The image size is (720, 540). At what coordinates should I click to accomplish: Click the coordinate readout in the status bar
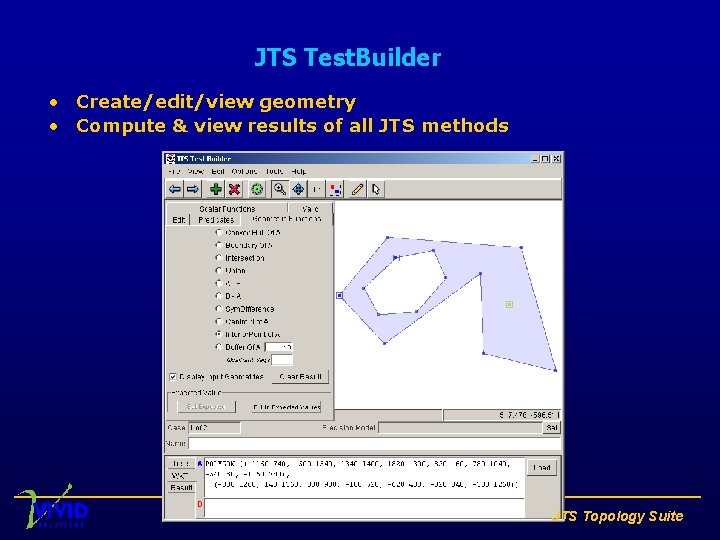click(502, 415)
